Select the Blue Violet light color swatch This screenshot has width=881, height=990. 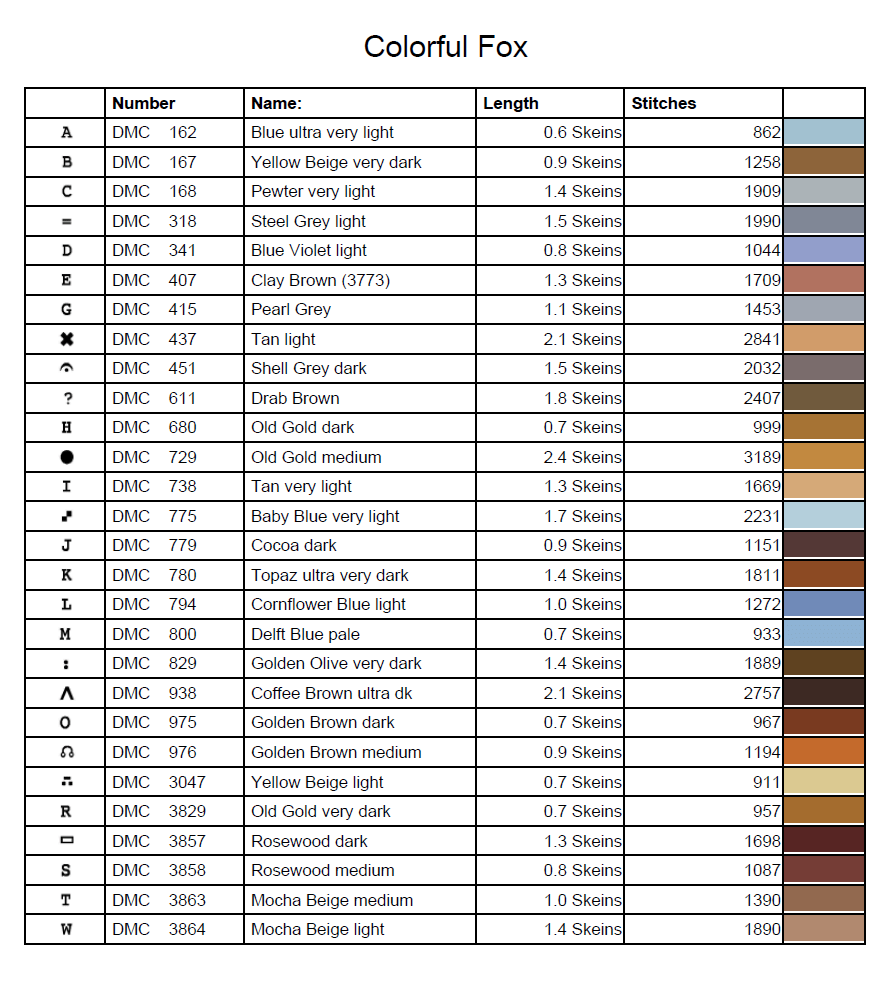click(823, 251)
